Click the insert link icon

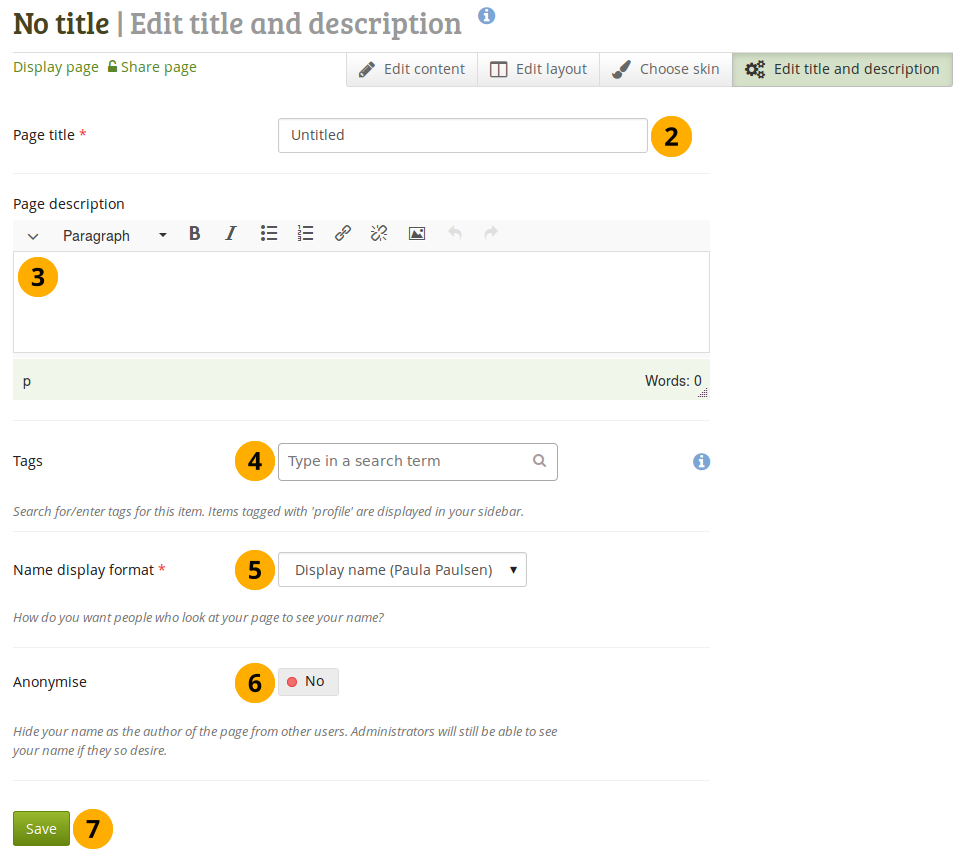coord(343,234)
